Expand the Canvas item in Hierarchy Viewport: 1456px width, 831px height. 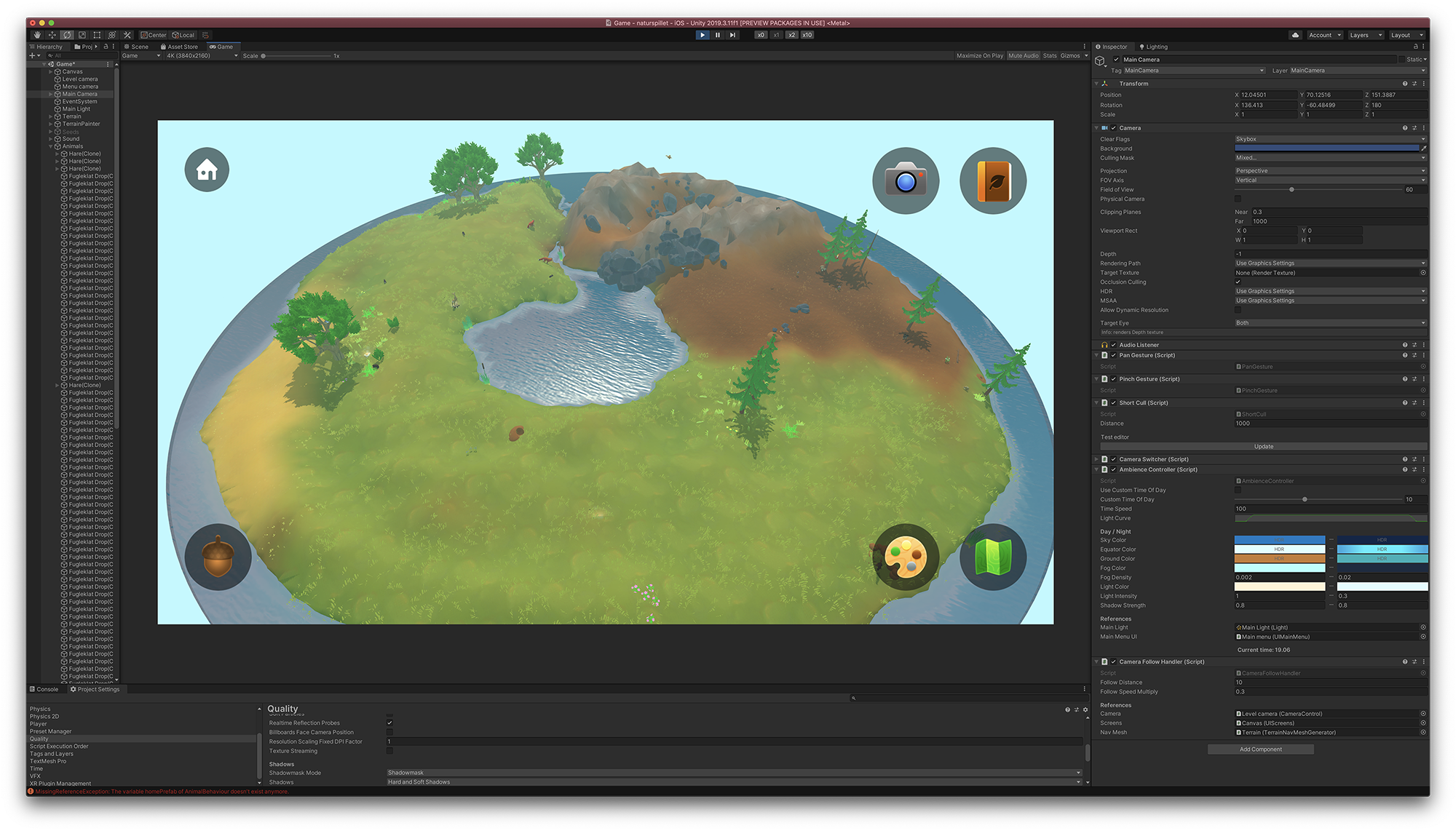[50, 72]
